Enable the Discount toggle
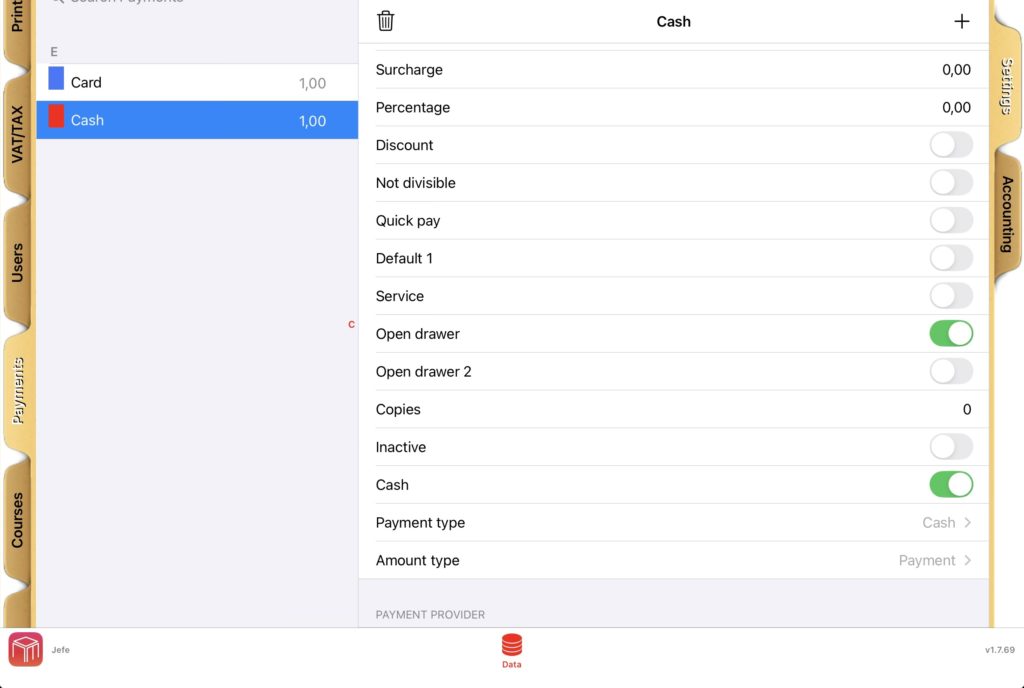This screenshot has width=1024, height=688. click(x=950, y=145)
